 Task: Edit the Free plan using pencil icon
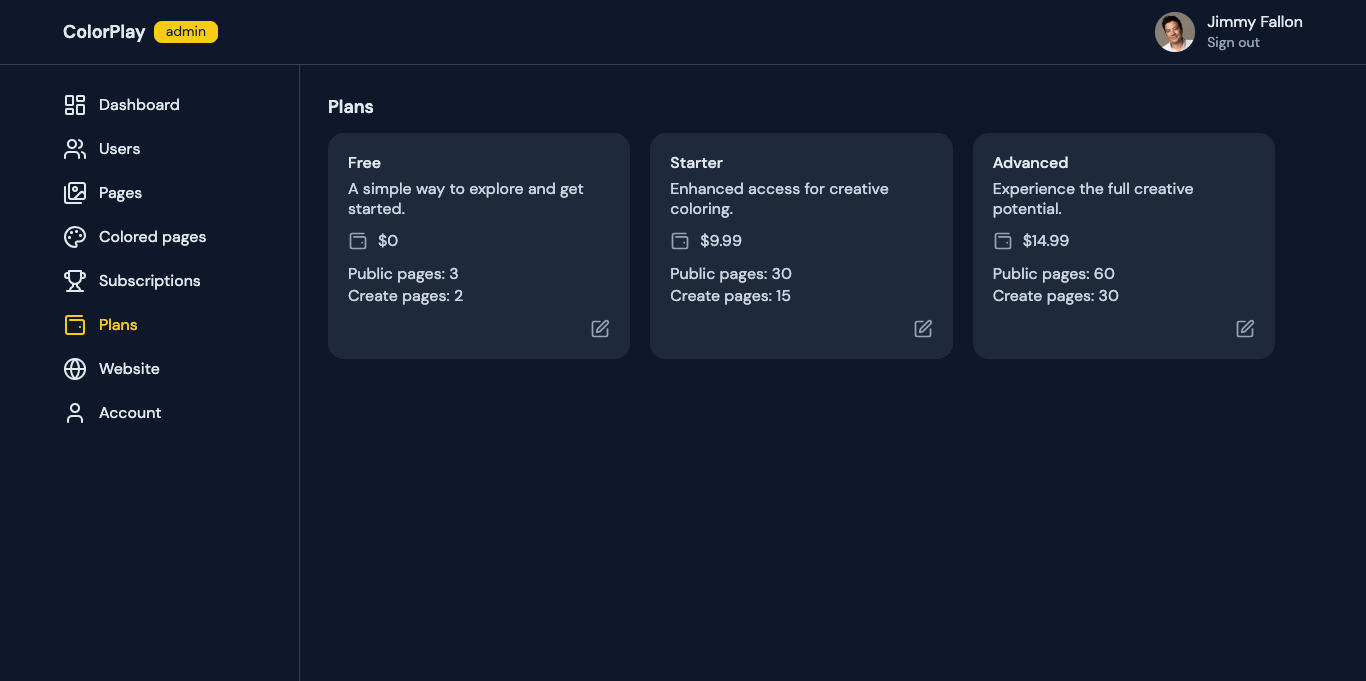(x=600, y=329)
